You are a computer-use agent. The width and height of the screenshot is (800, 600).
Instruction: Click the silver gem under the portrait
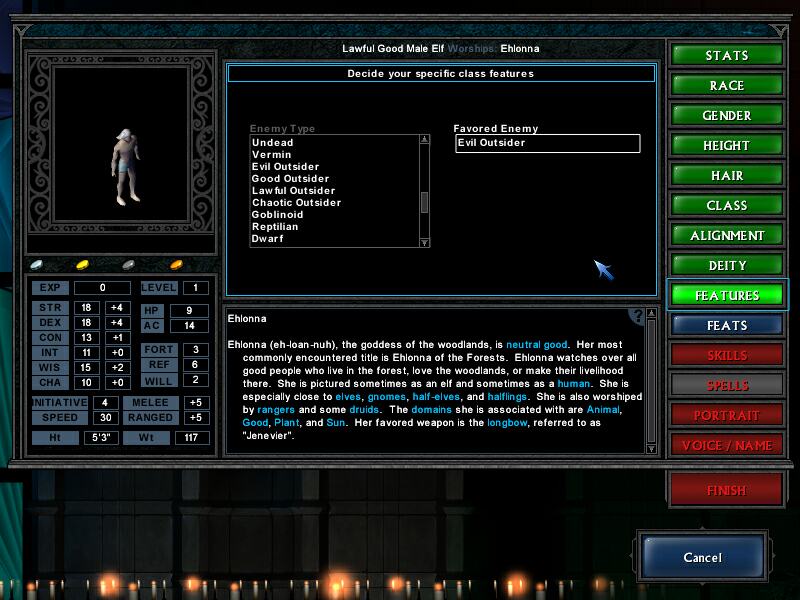[x=37, y=265]
